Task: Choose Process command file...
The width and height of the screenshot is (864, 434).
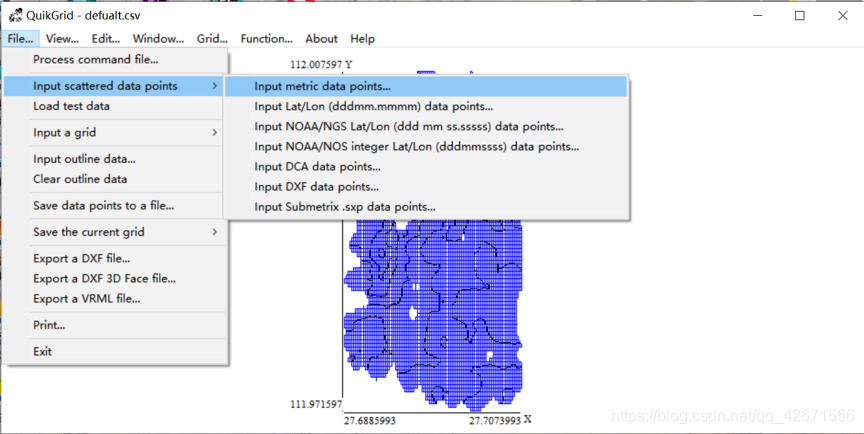Action: pyautogui.click(x=115, y=59)
